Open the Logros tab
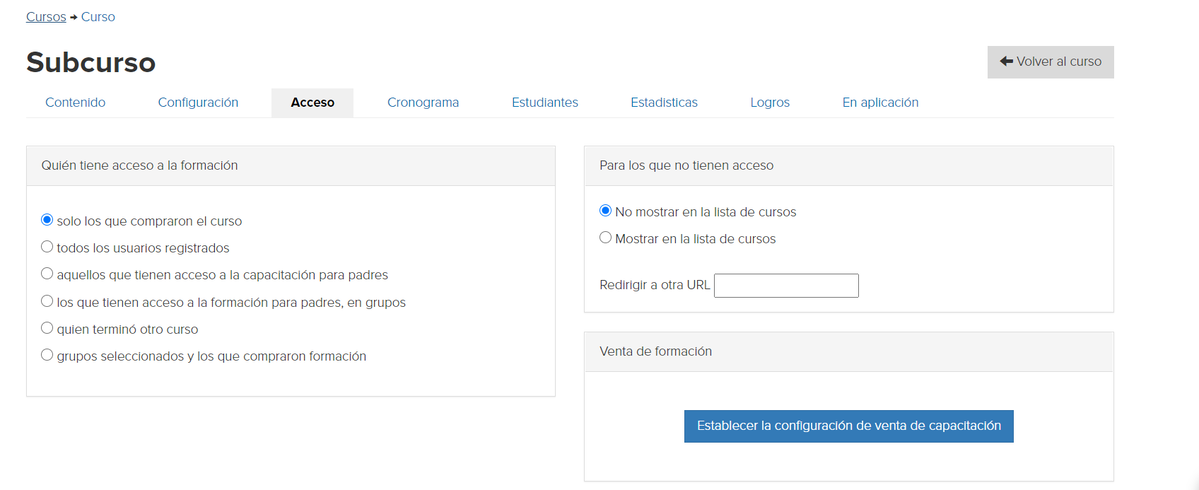 (770, 102)
